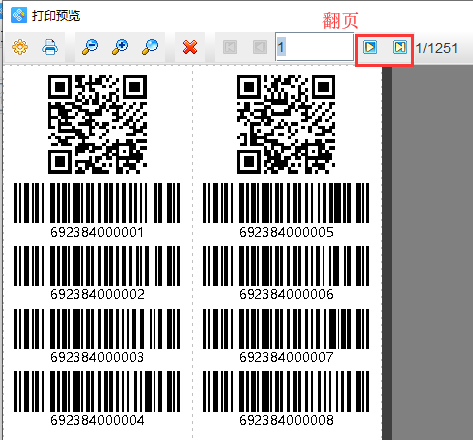
Task: Click the barcode above 692384000005
Action: (286, 203)
